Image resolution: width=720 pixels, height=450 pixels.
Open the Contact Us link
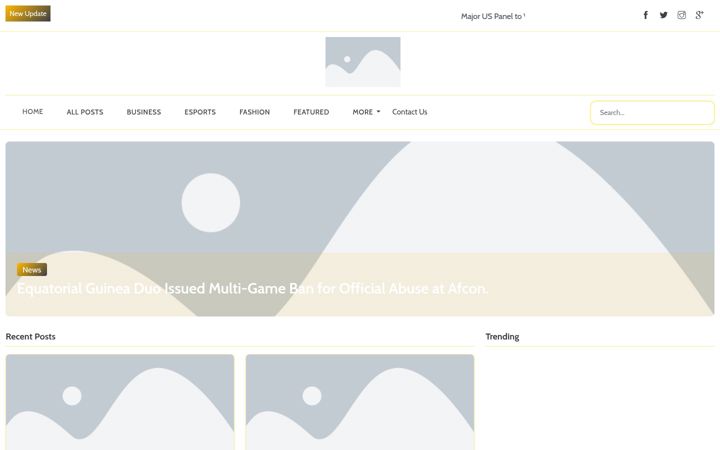click(410, 112)
